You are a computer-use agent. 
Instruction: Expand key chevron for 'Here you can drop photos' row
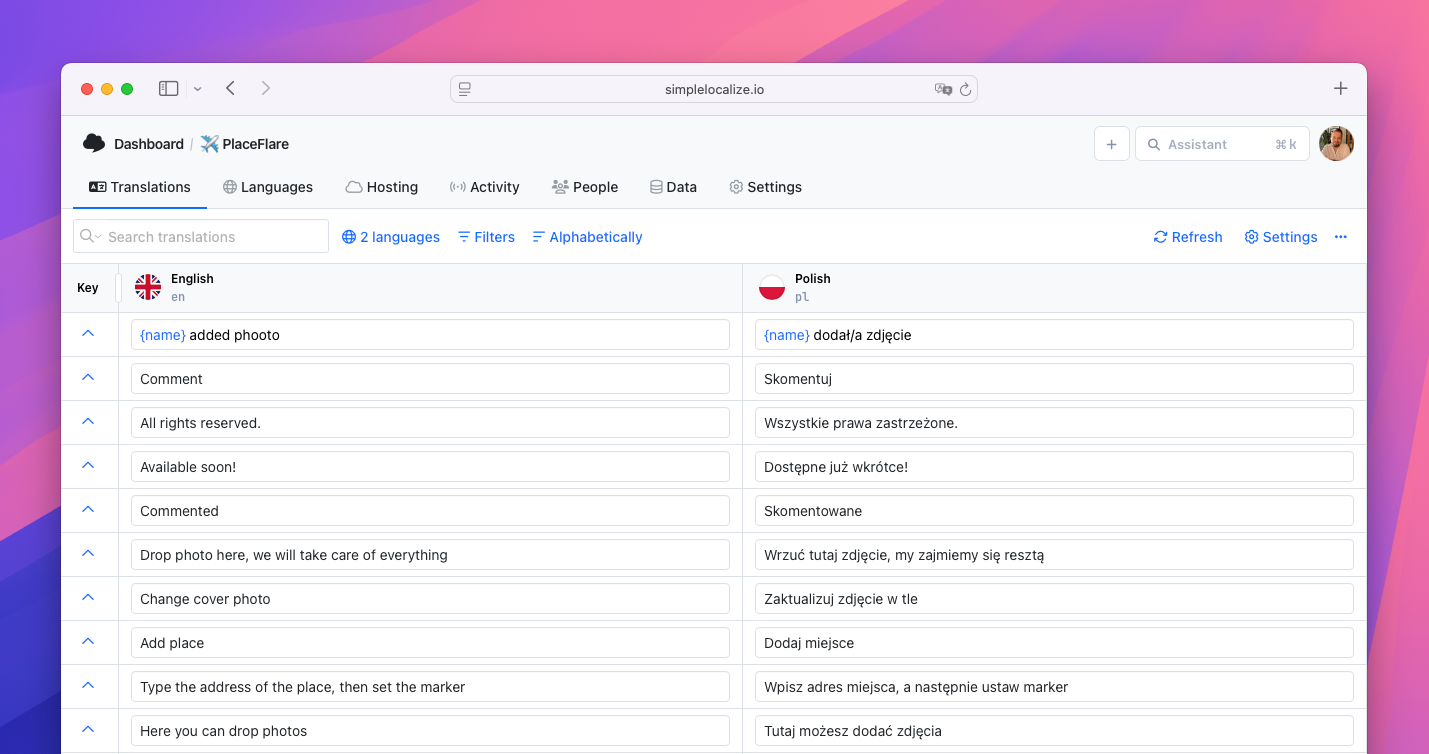(x=88, y=729)
